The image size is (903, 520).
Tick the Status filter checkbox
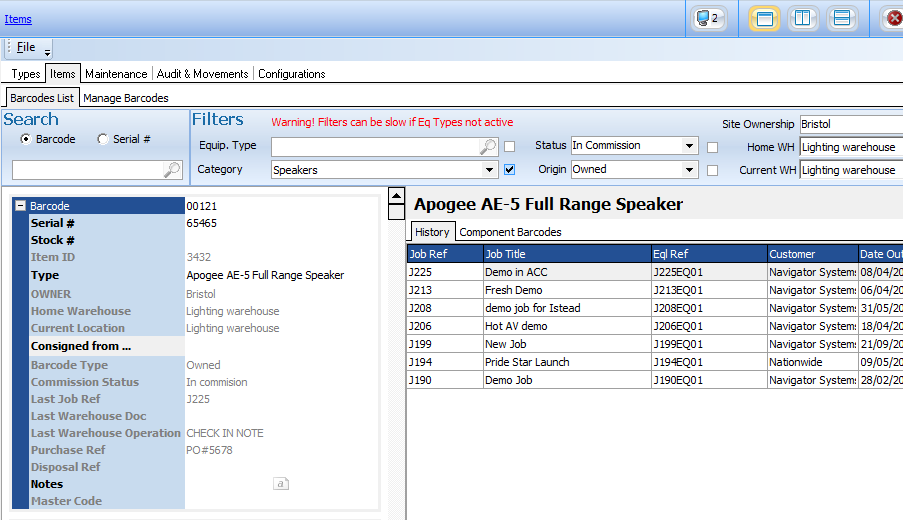coord(712,147)
